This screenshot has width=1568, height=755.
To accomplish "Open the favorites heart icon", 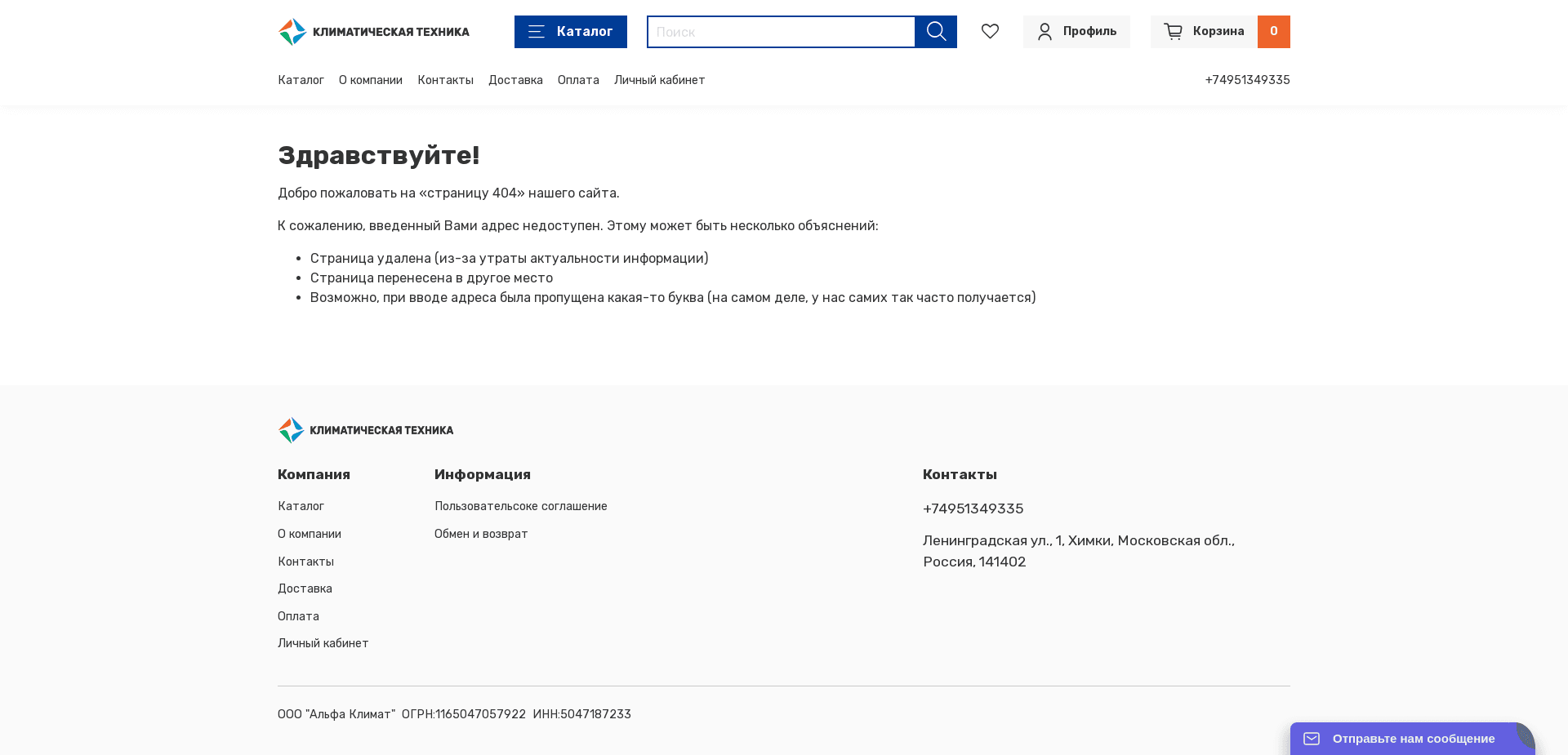I will tap(990, 31).
